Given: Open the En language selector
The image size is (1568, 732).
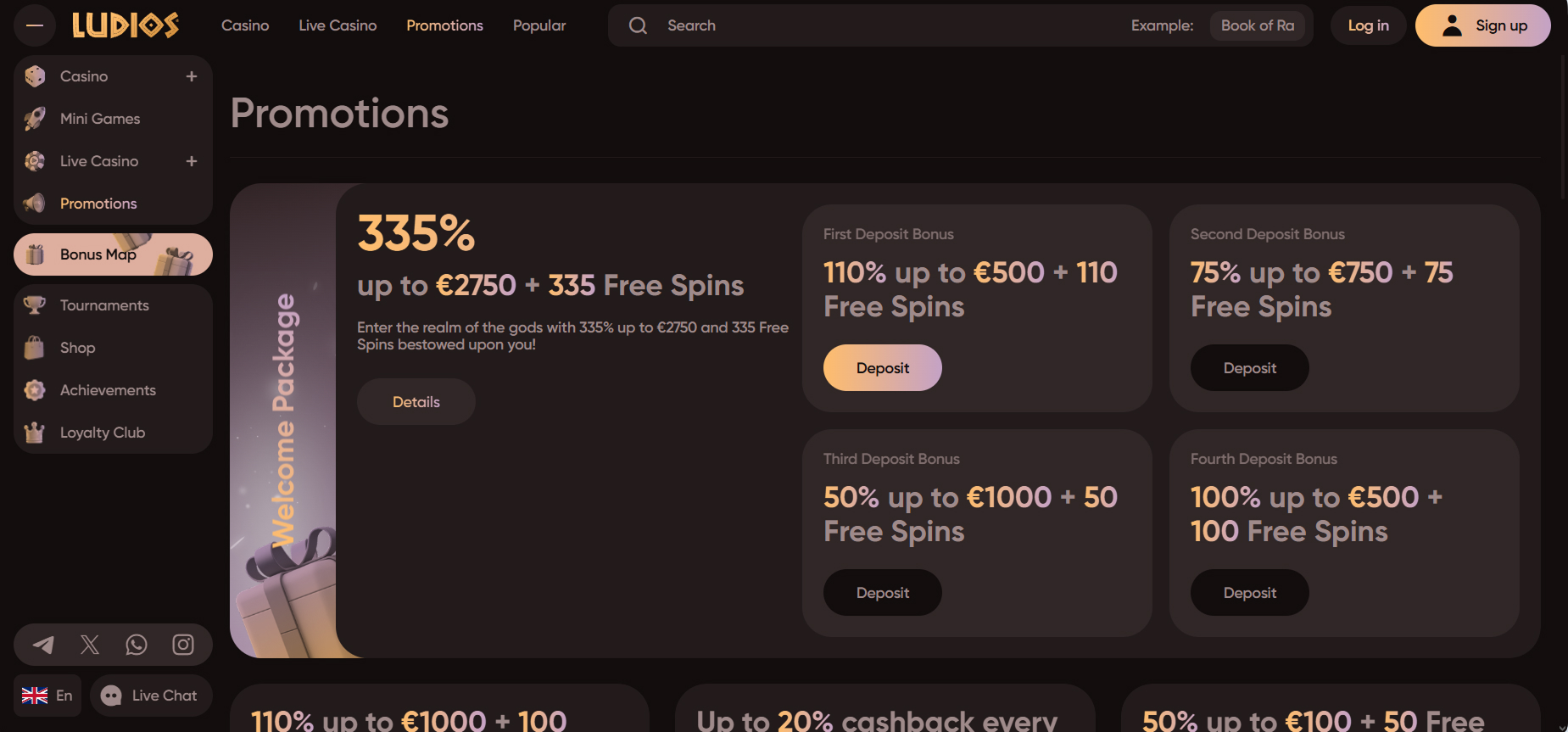Looking at the screenshot, I should 47,696.
